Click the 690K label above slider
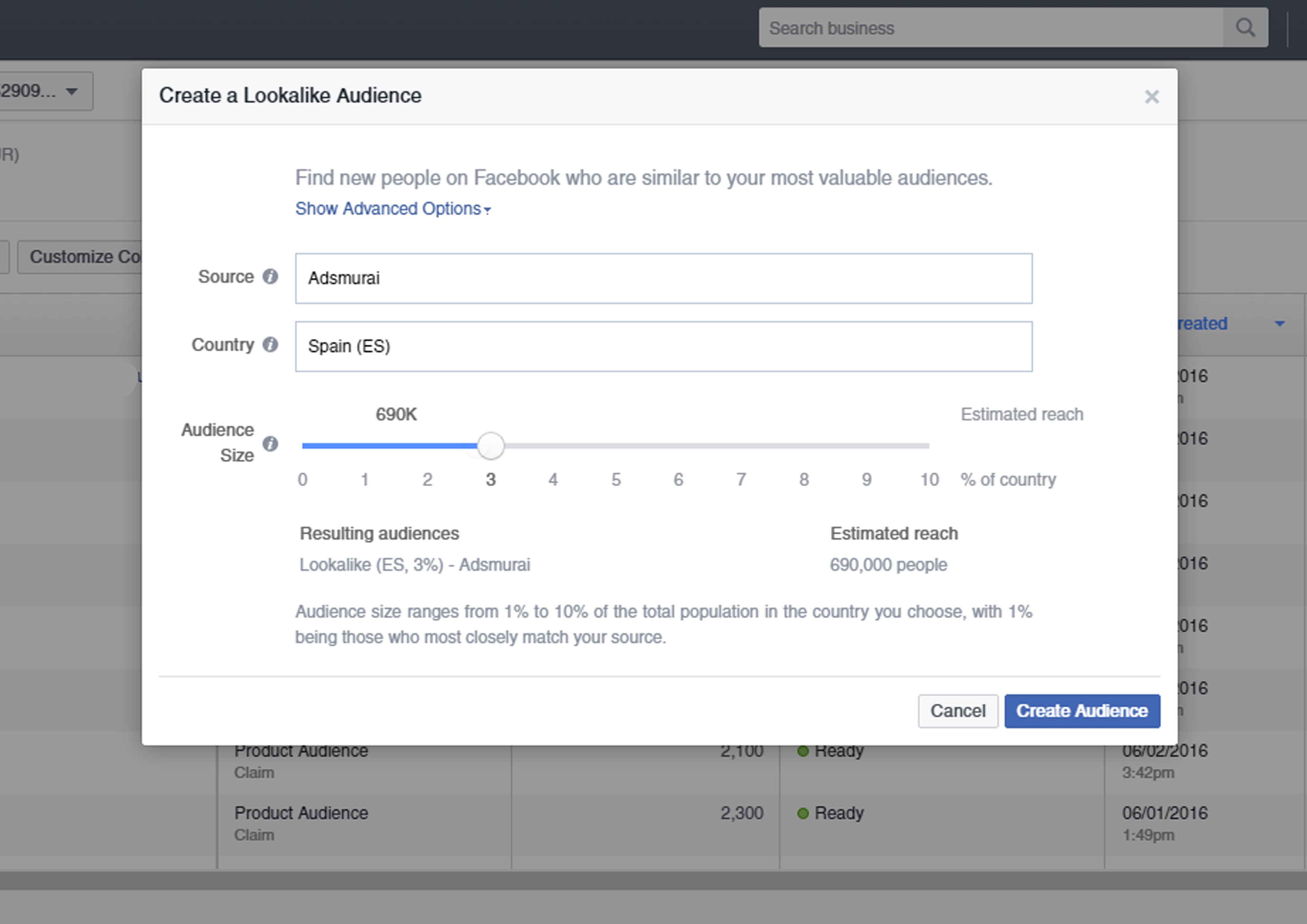 click(x=396, y=414)
